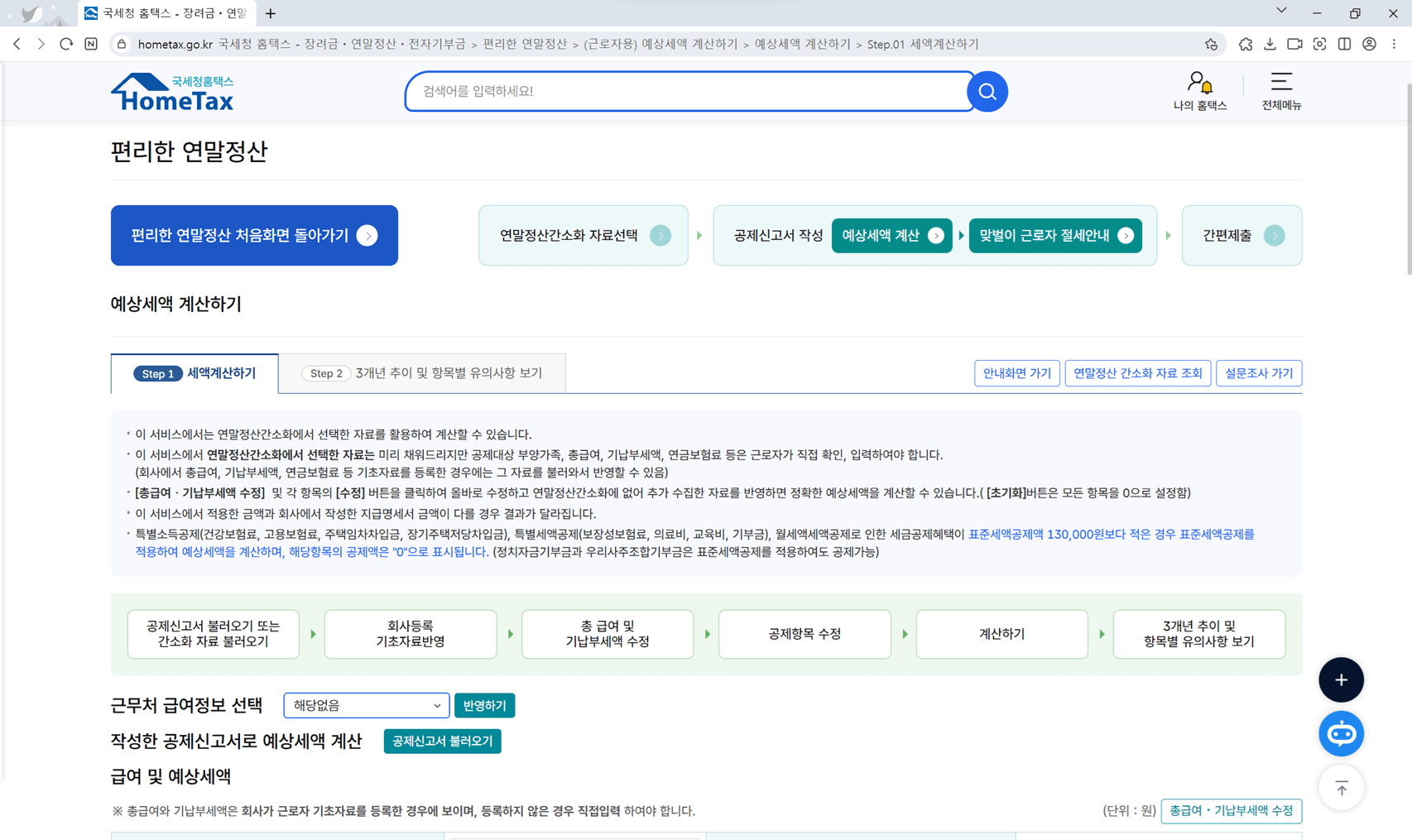Click the floating plus button

pyautogui.click(x=1341, y=679)
